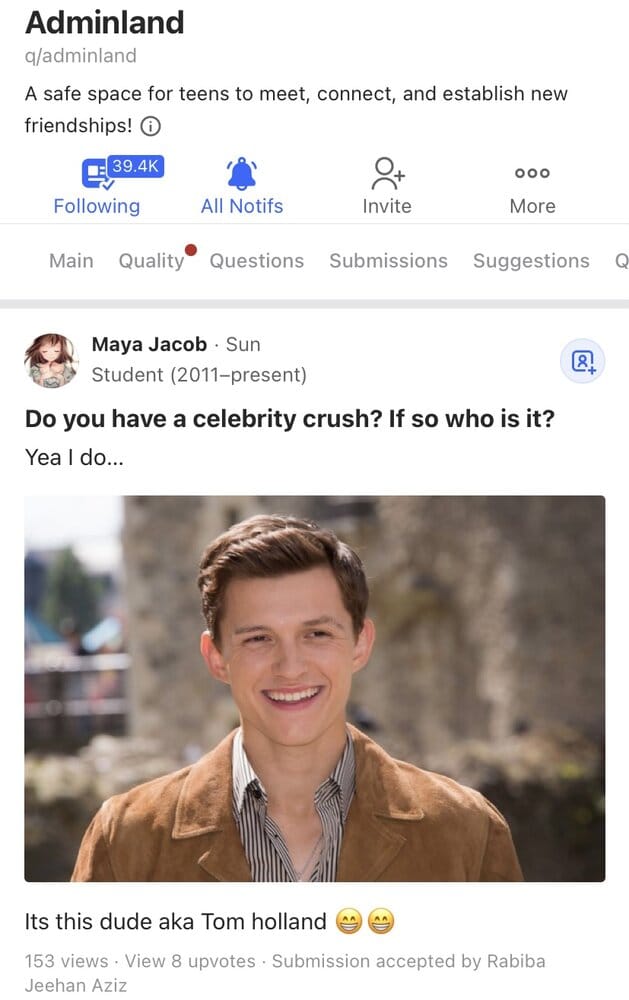Viewport: 629px width, 1000px height.
Task: Click the info icon after friendships
Action: pyautogui.click(x=151, y=126)
